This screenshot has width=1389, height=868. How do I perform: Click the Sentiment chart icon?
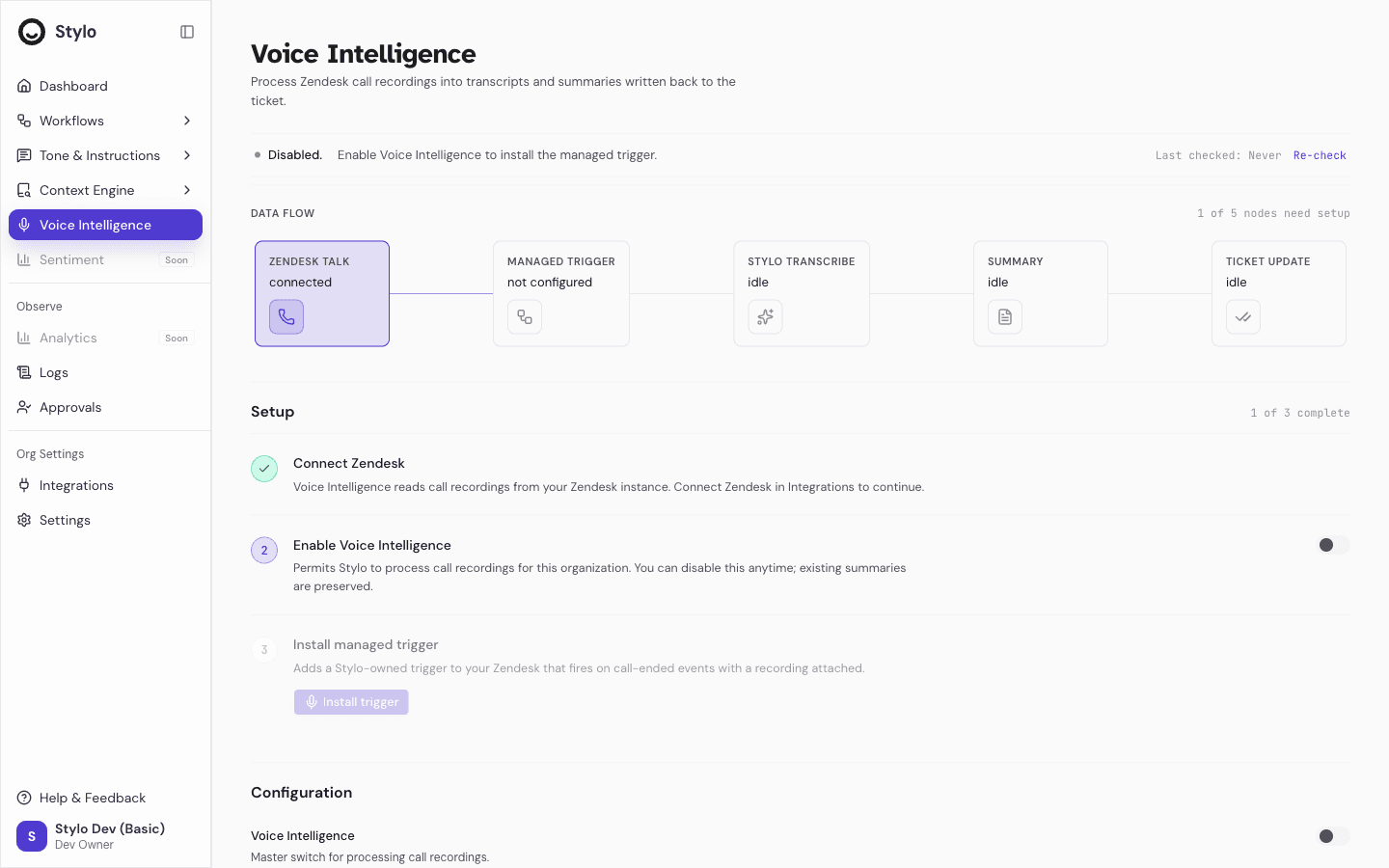click(x=24, y=259)
